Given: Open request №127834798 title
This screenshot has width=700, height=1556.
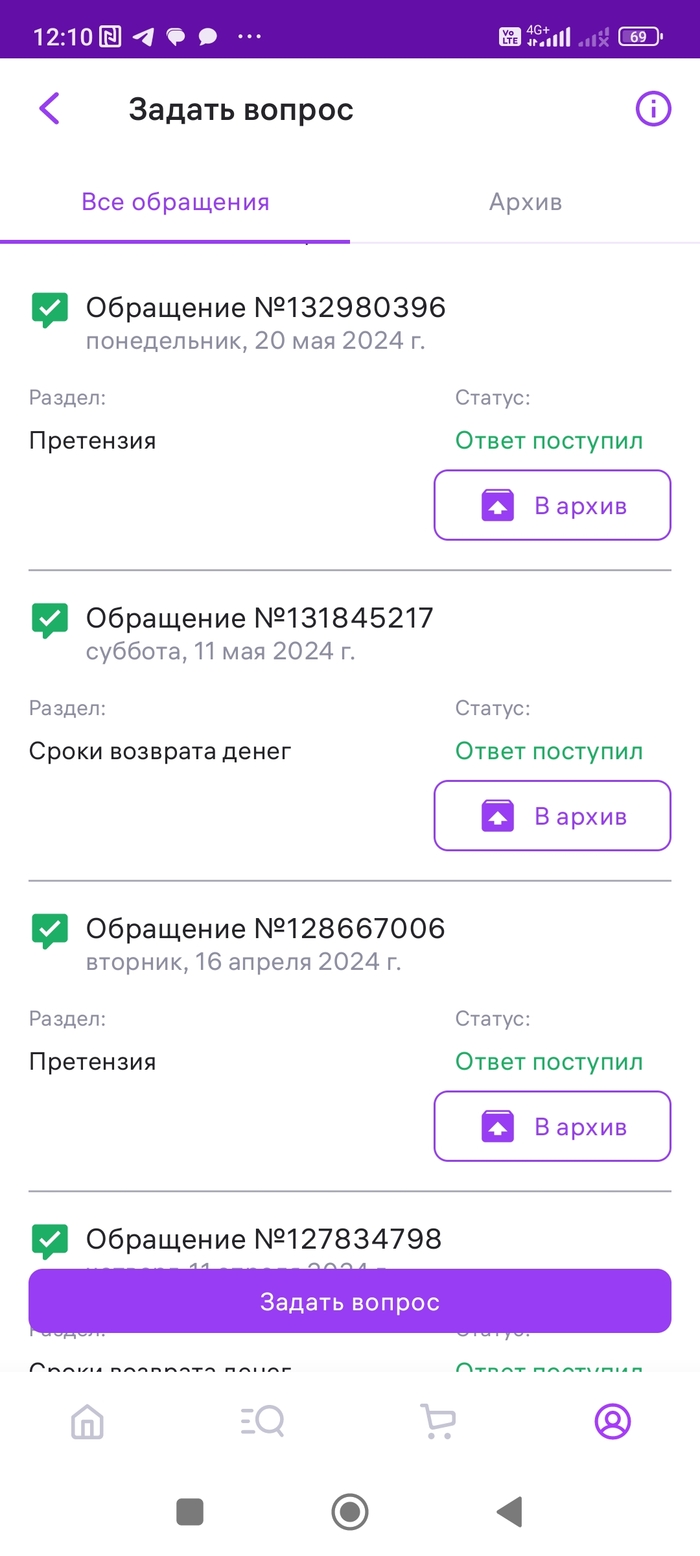Looking at the screenshot, I should [263, 1240].
